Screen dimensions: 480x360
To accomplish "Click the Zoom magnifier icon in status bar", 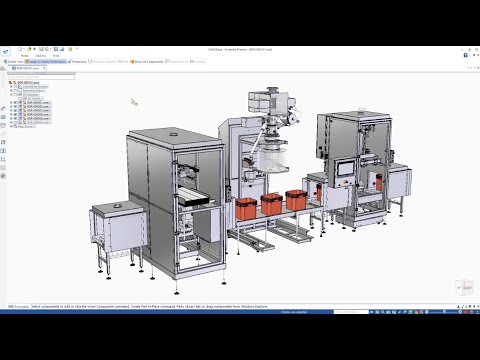I will coord(383,312).
